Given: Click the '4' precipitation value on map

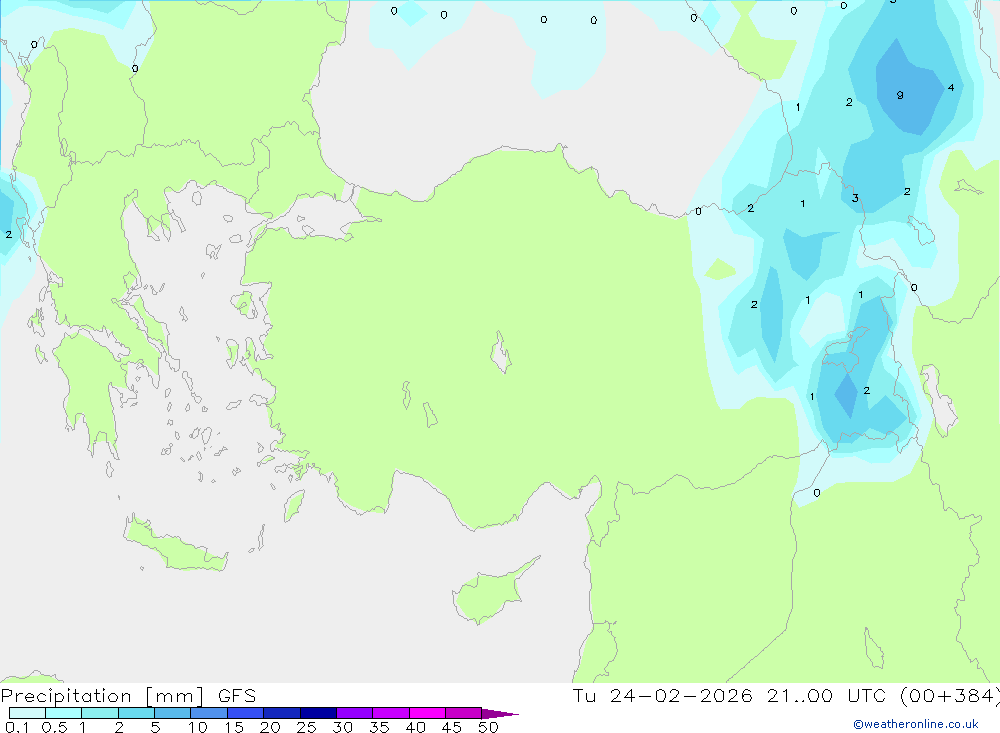Looking at the screenshot, I should [951, 87].
